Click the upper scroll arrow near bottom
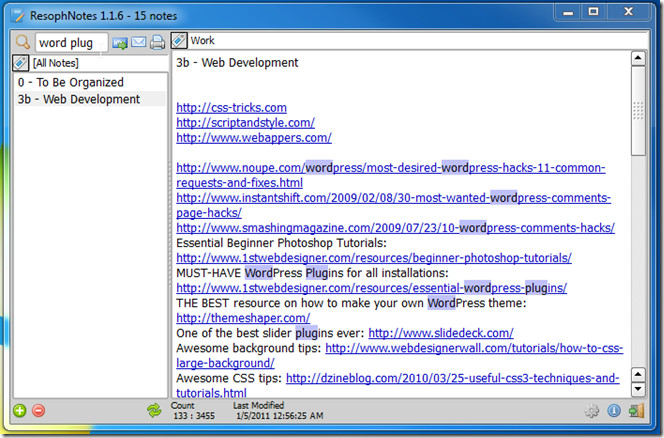Screen dimensions: 664x438 [638, 374]
